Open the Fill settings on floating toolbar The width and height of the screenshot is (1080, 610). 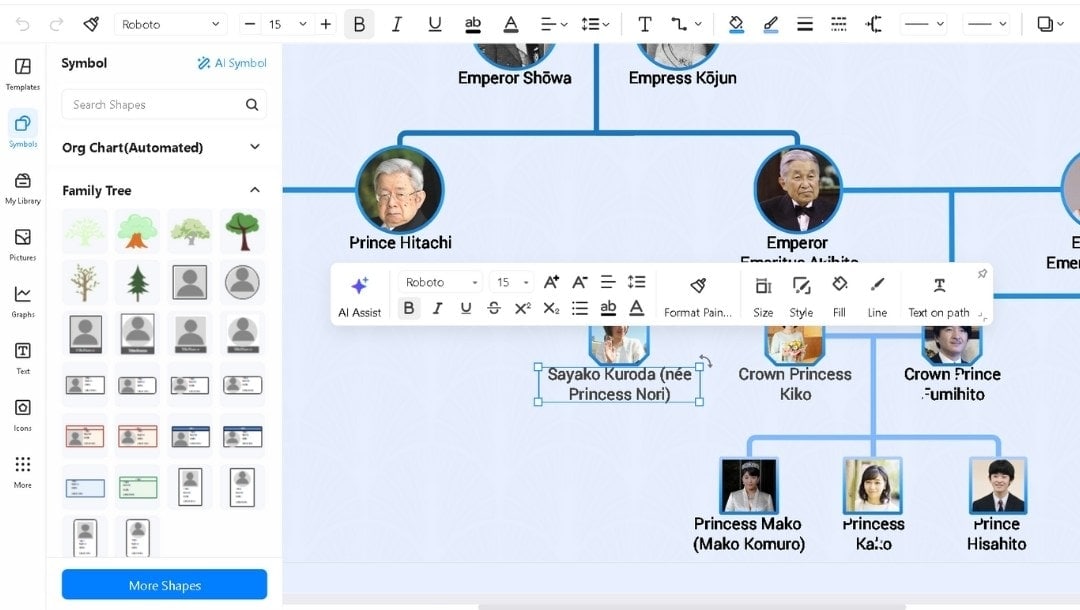841,295
